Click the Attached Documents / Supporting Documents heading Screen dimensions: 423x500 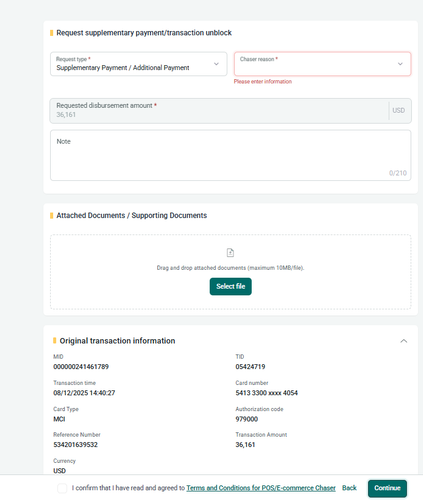(x=132, y=216)
